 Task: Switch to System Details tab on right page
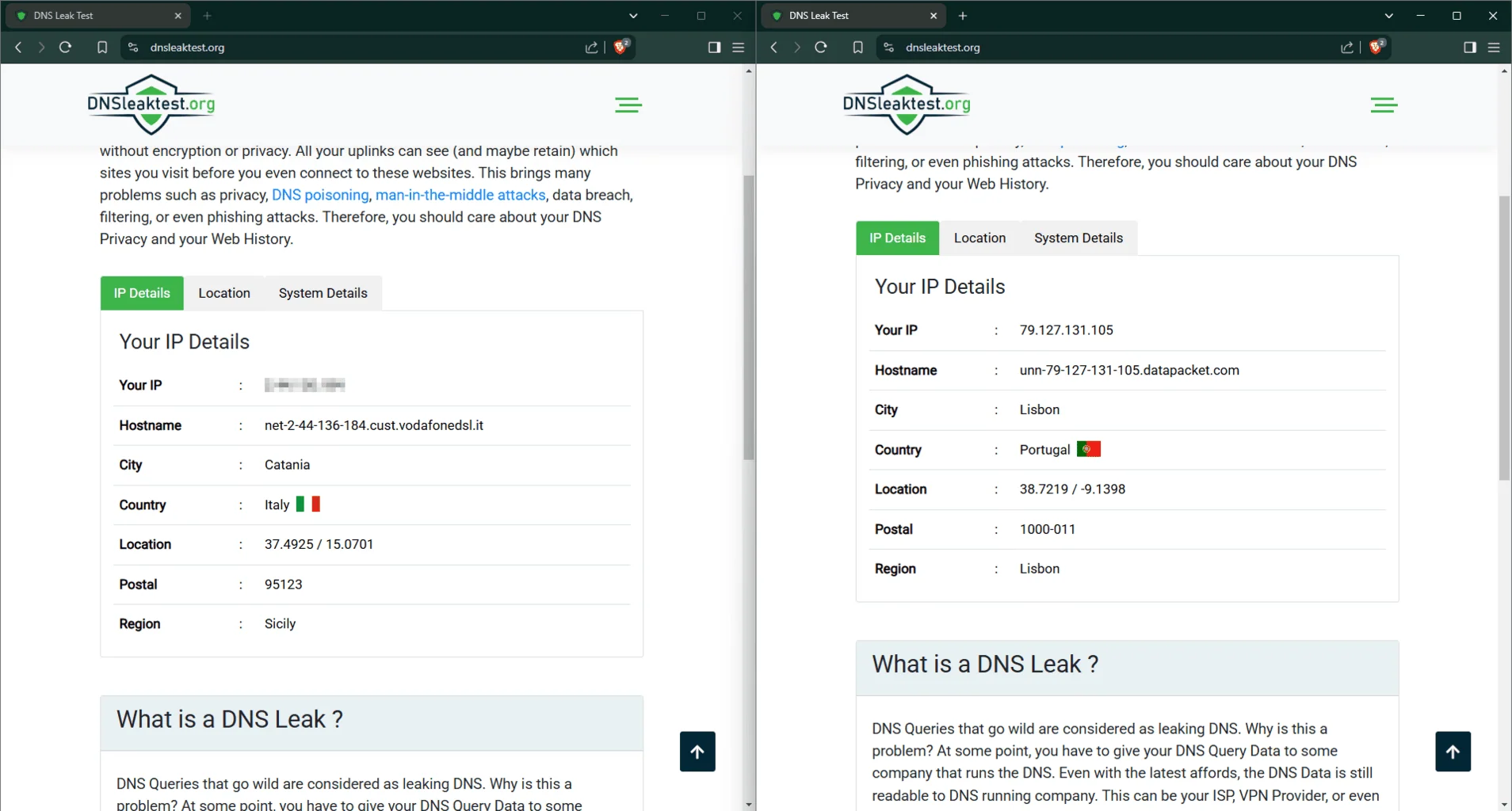click(x=1078, y=238)
